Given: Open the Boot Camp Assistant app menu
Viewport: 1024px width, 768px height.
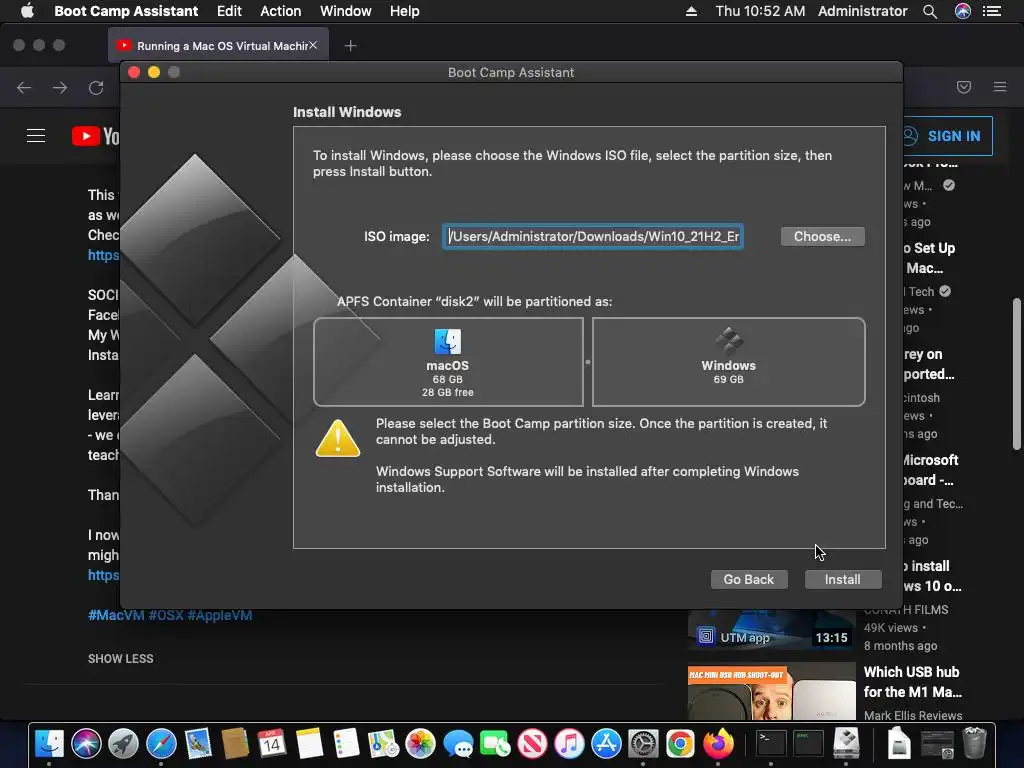Looking at the screenshot, I should [x=126, y=11].
